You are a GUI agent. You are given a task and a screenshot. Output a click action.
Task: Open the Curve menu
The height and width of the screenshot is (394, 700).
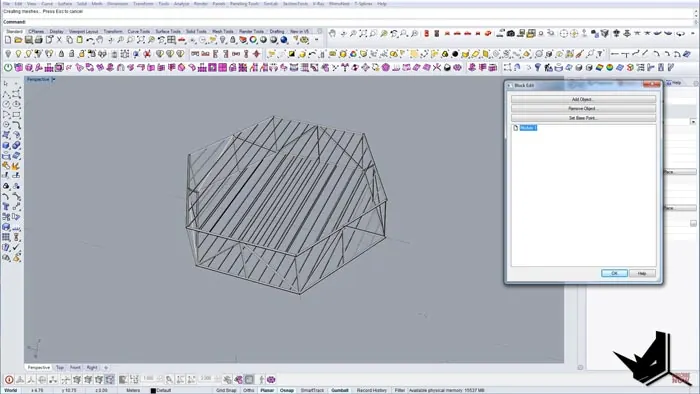(47, 4)
